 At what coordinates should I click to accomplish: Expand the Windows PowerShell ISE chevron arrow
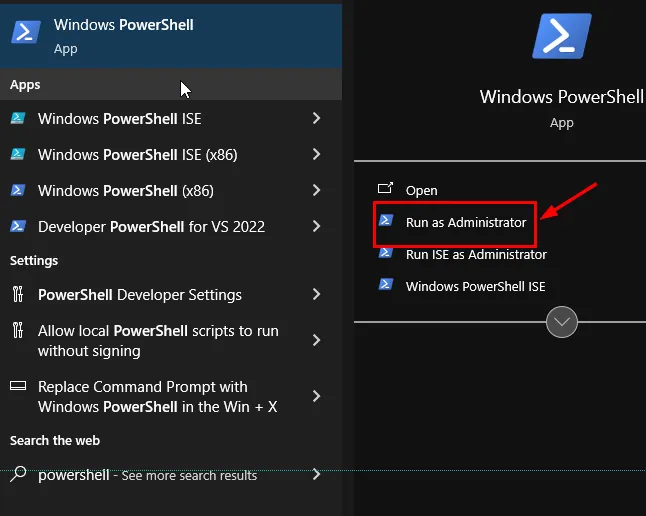click(x=316, y=118)
